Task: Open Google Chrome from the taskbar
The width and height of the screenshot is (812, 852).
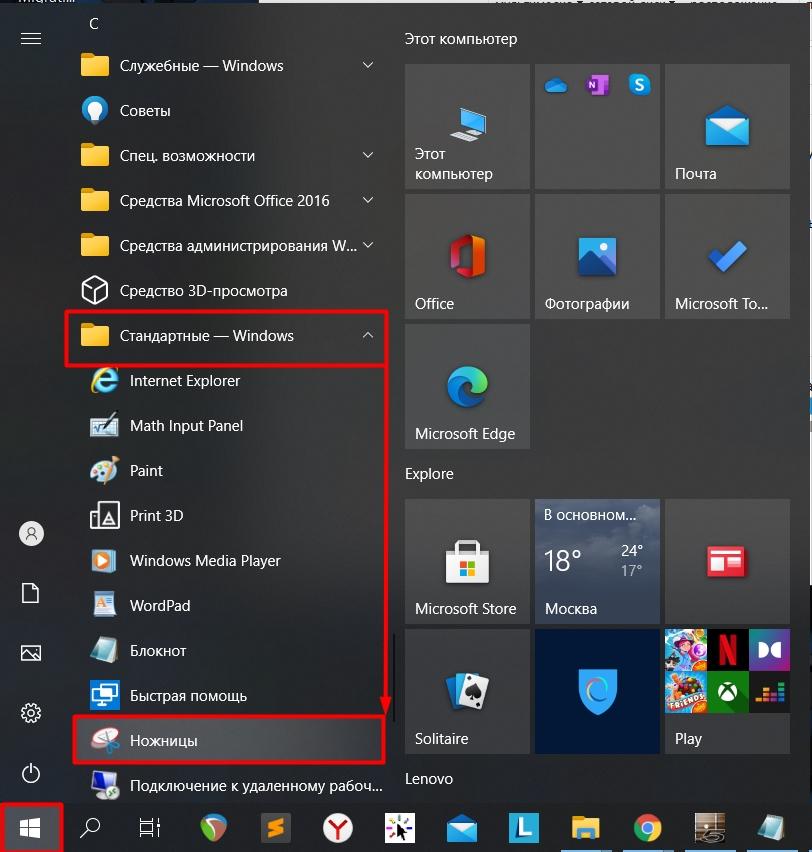Action: (648, 828)
